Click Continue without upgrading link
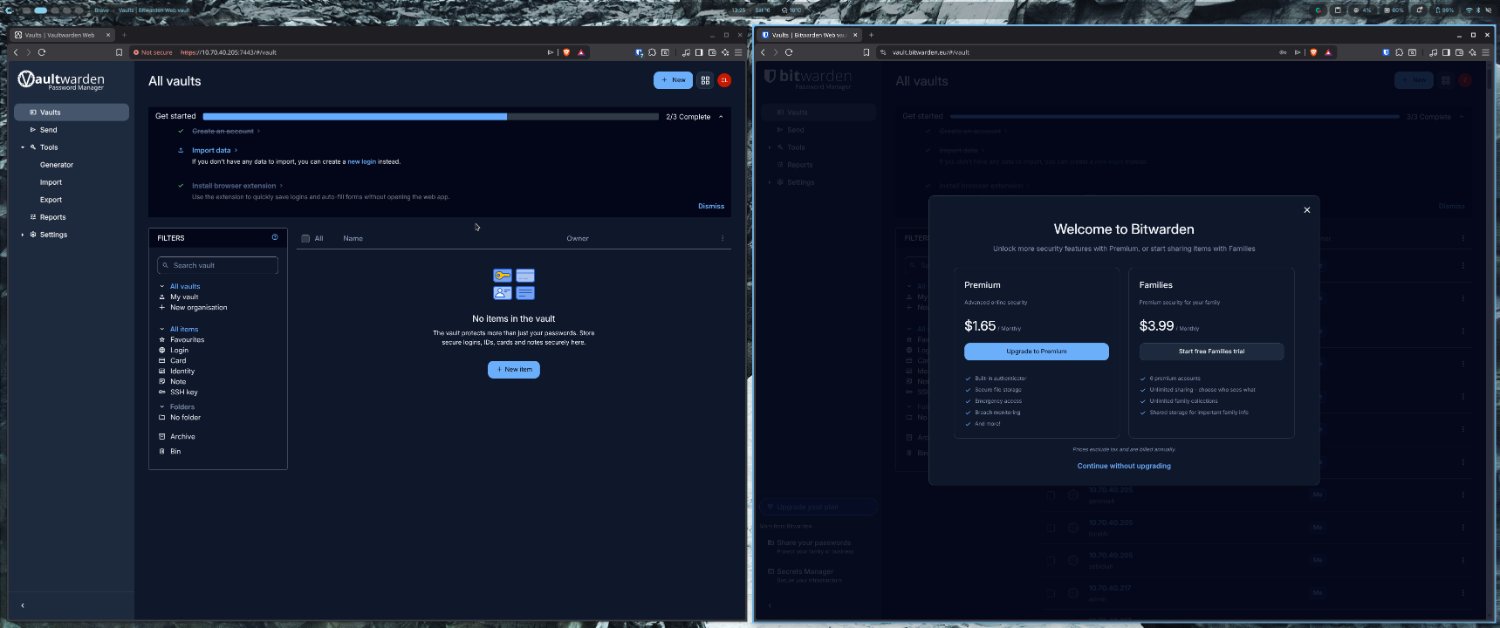The width and height of the screenshot is (1500, 628). tap(1124, 466)
